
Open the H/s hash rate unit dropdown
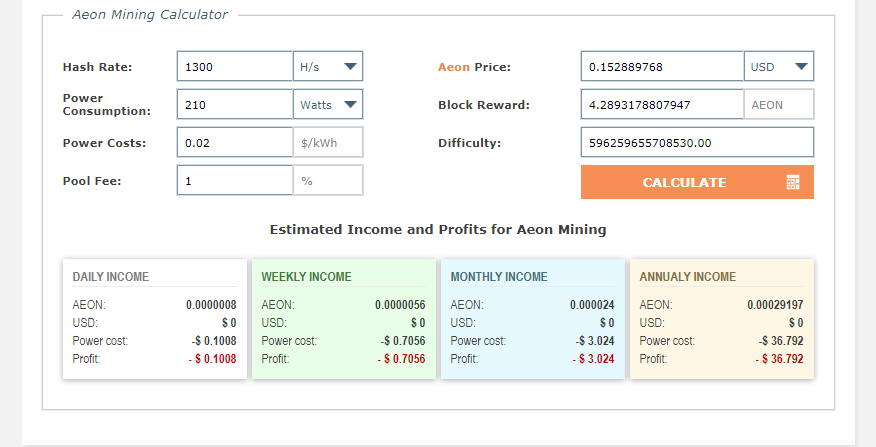point(328,66)
